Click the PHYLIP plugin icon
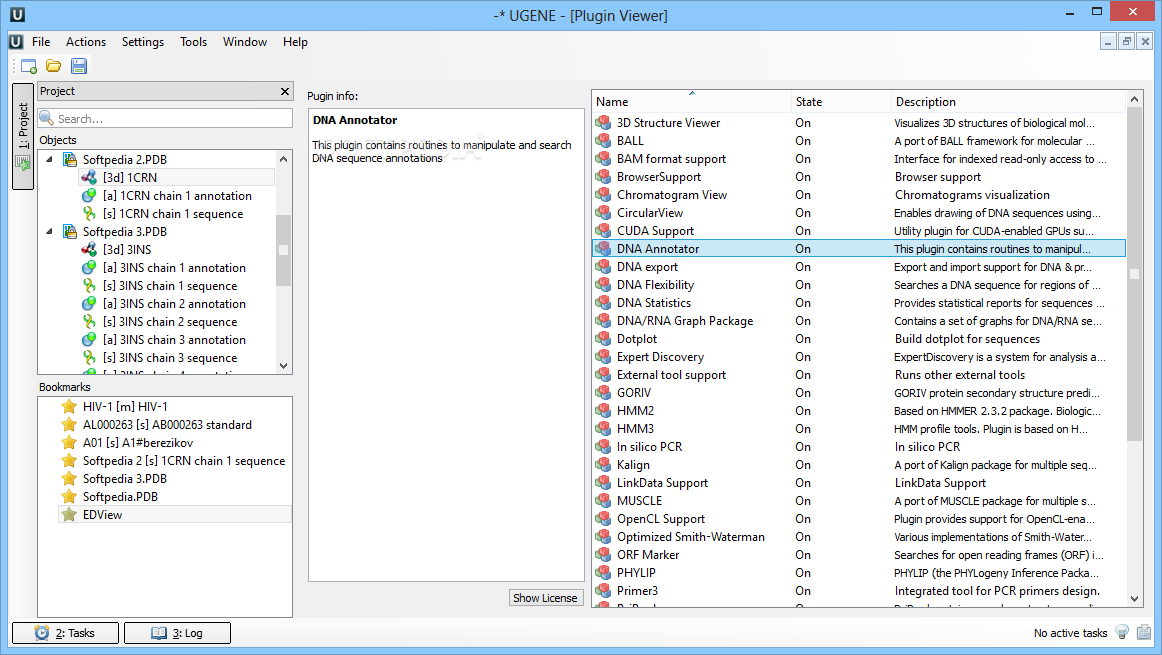 pyautogui.click(x=604, y=573)
